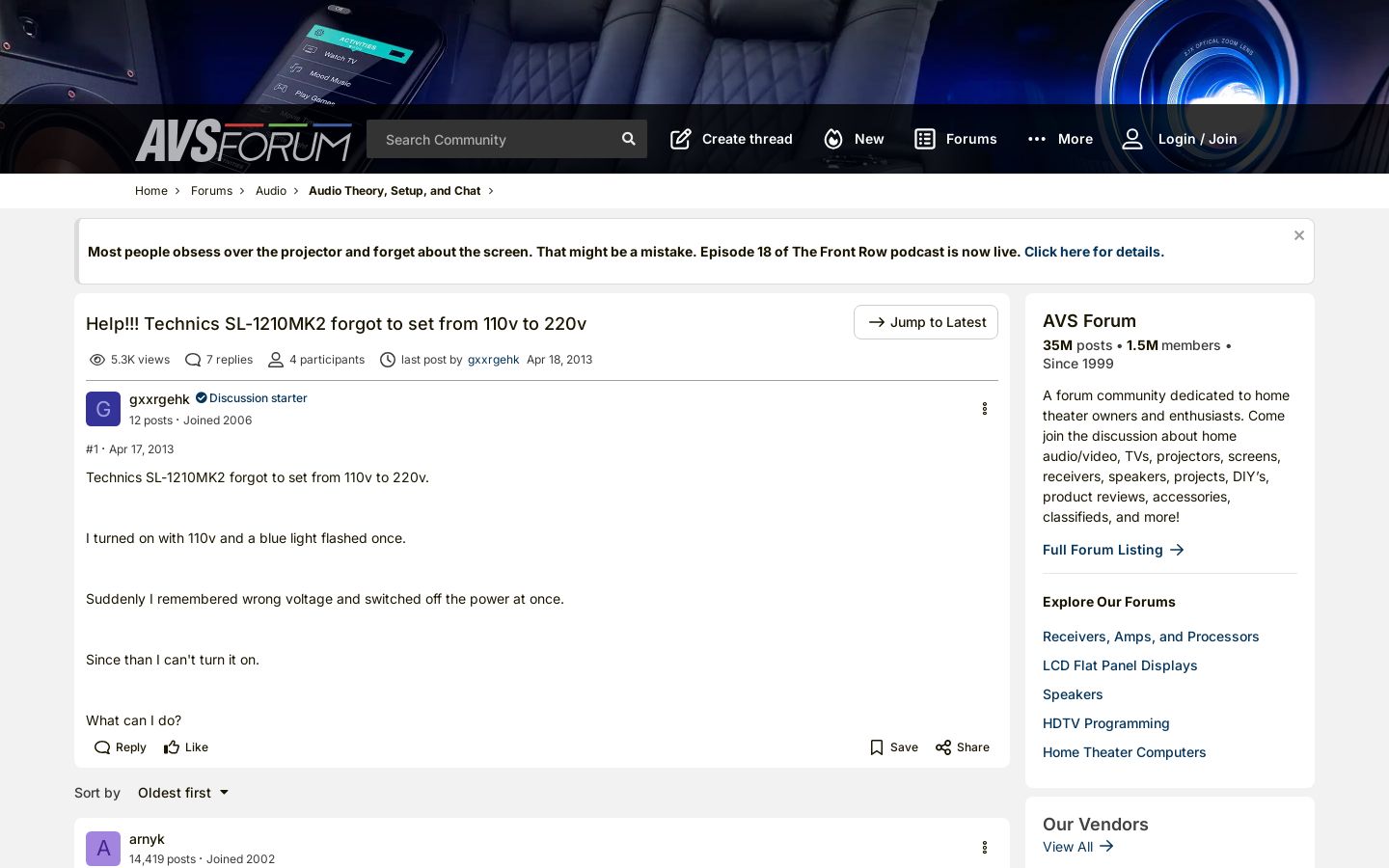Image resolution: width=1389 pixels, height=868 pixels.
Task: Open the Login / Join menu item
Action: click(1197, 139)
